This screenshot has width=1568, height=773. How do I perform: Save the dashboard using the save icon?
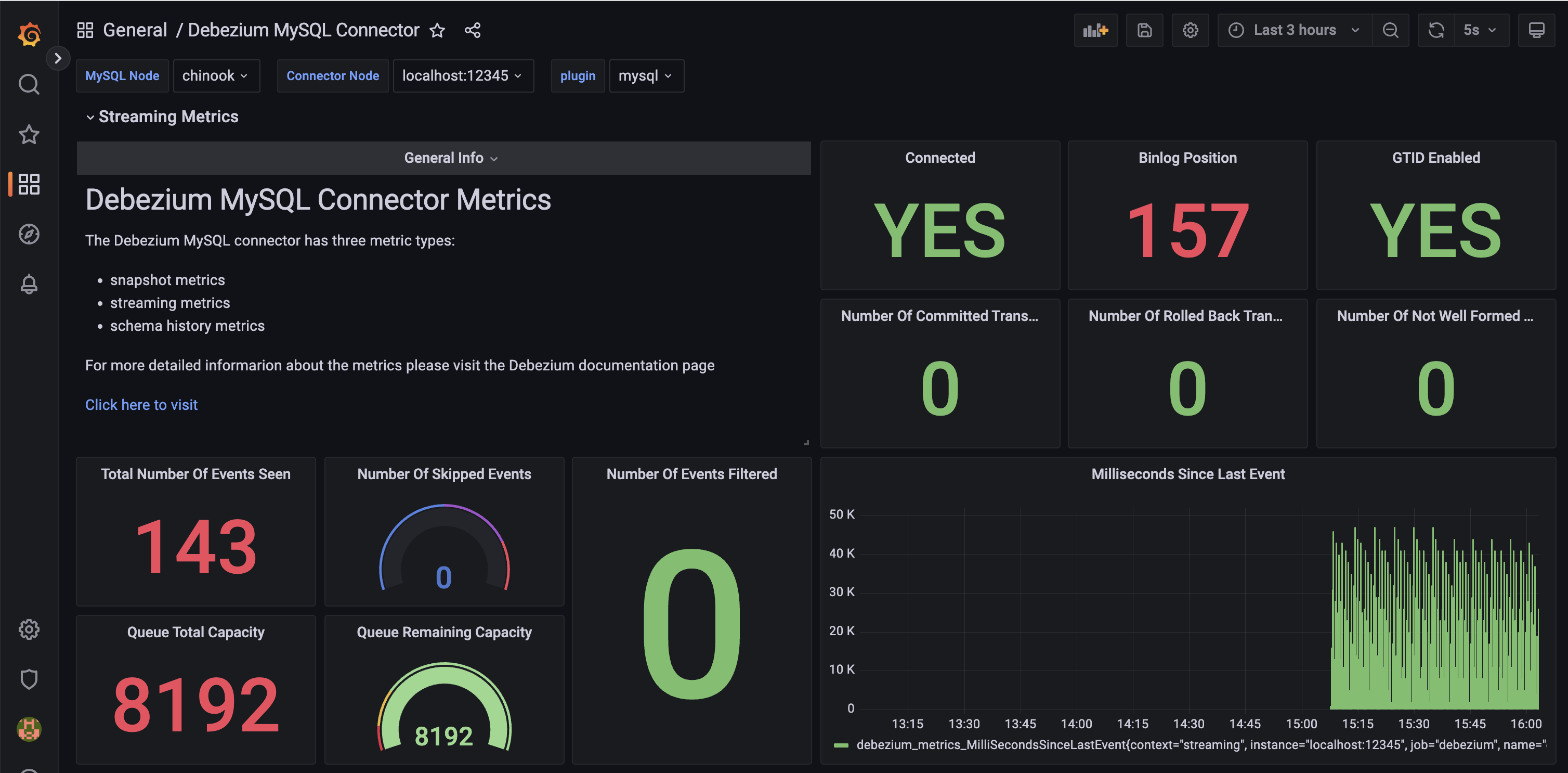[x=1144, y=30]
